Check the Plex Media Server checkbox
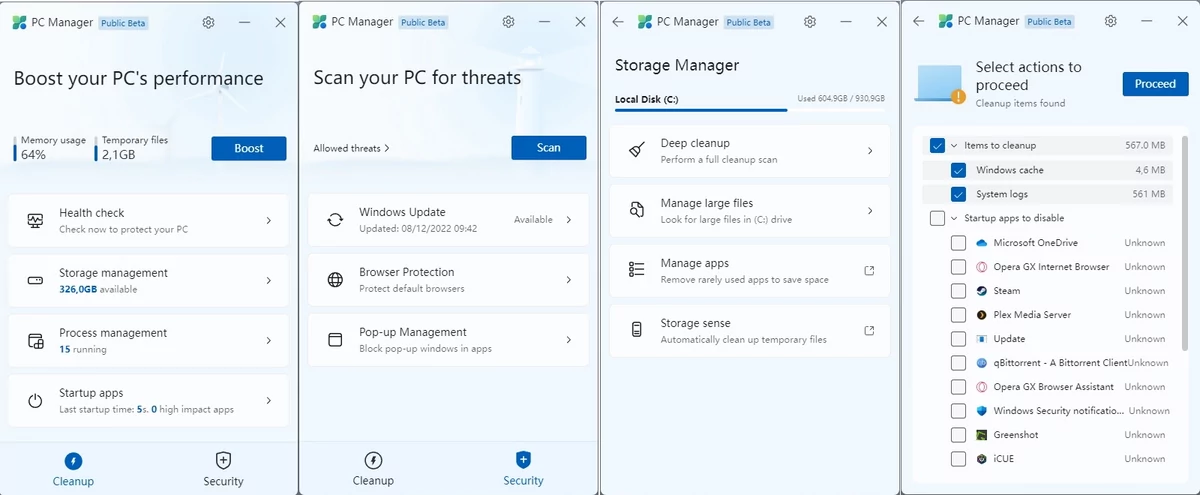Screen dimensions: 1200x495 pyautogui.click(x=958, y=315)
